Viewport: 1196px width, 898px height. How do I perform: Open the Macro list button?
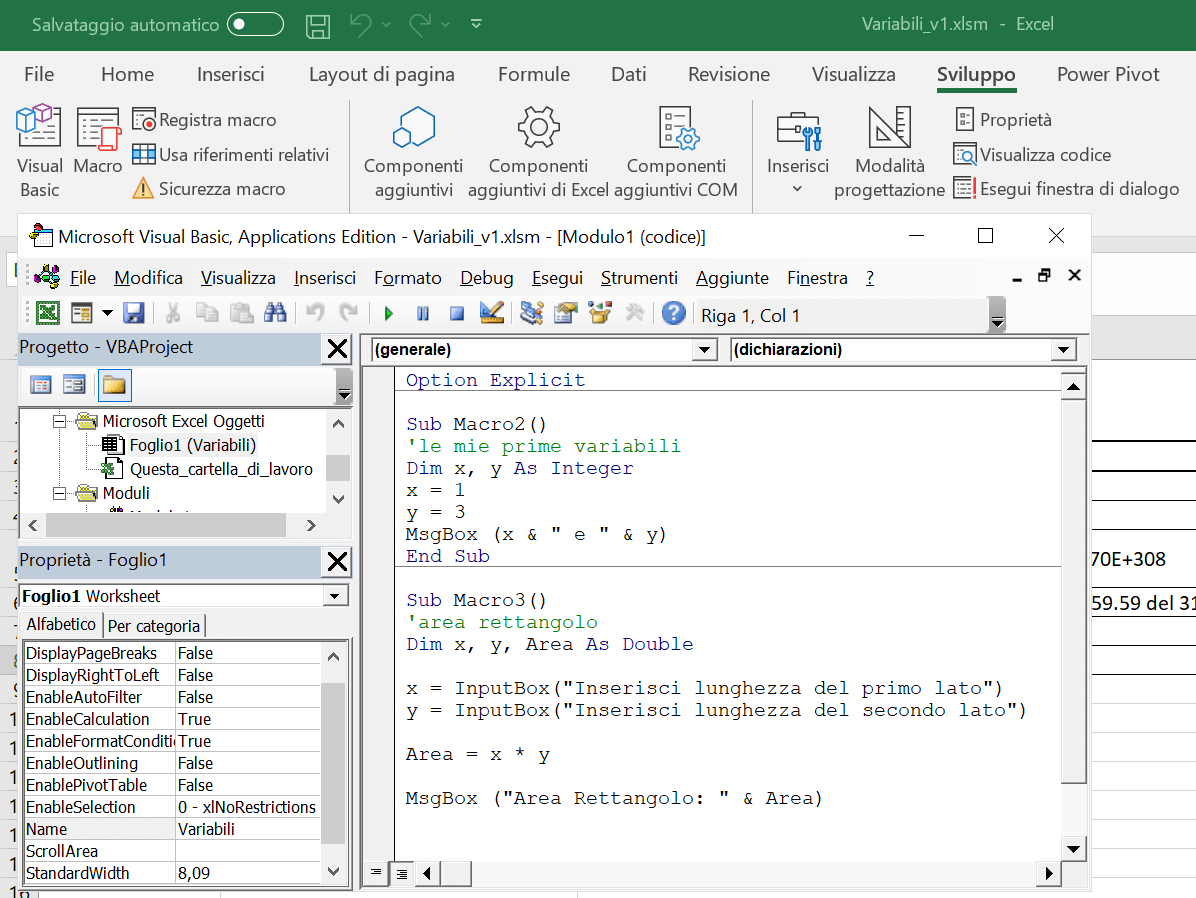[x=98, y=141]
